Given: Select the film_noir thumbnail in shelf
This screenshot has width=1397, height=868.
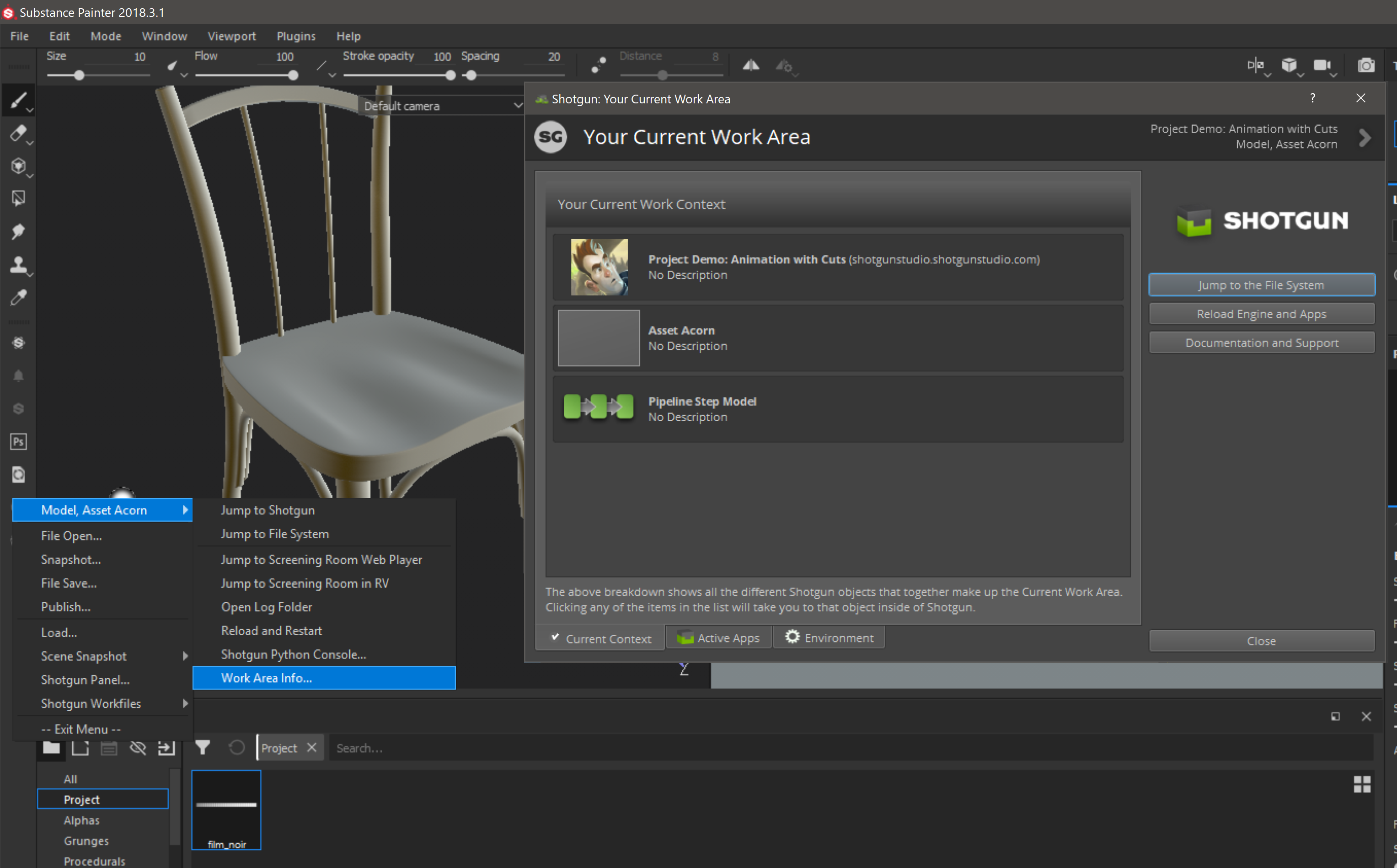Looking at the screenshot, I should click(x=226, y=809).
